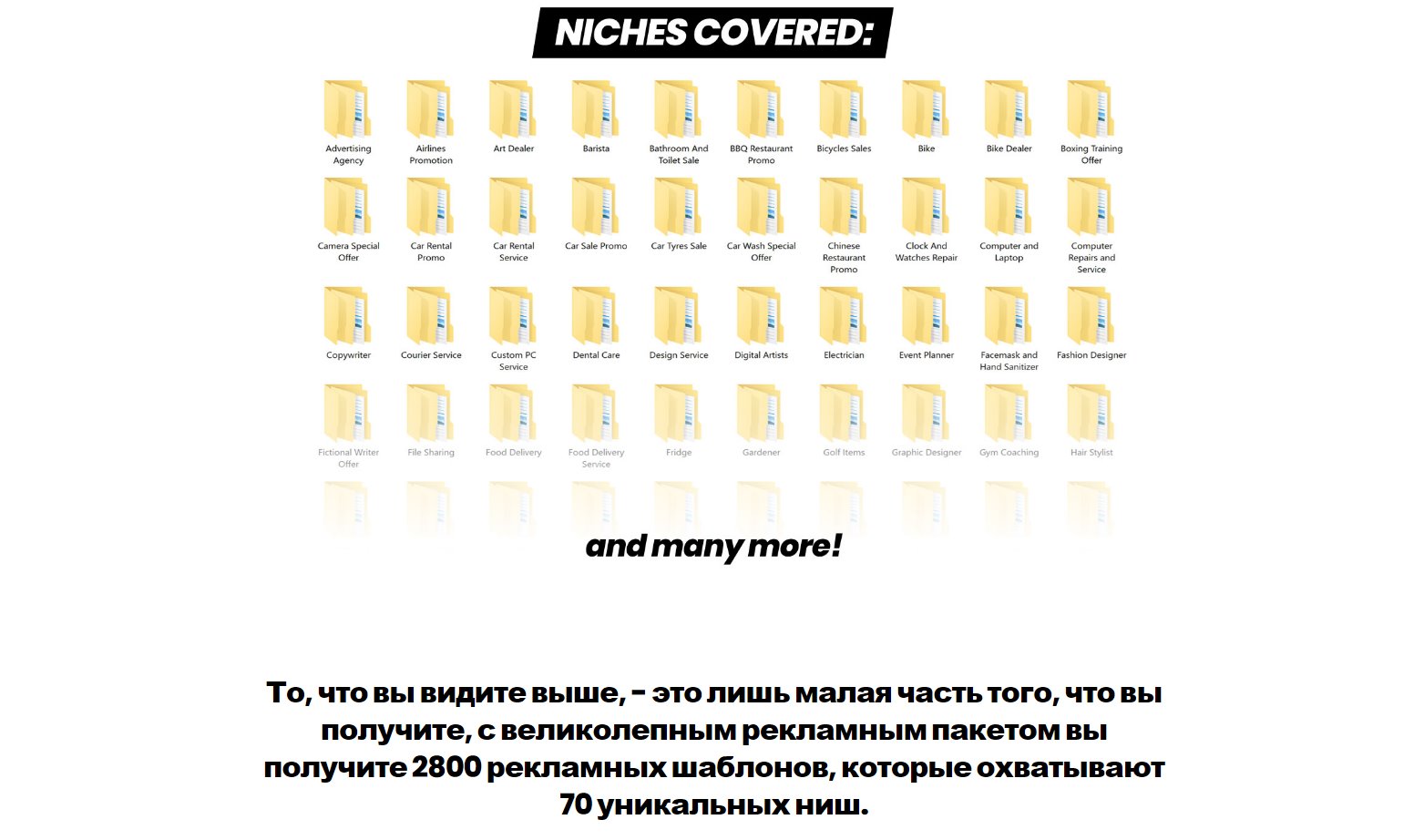1424x840 pixels.
Task: Open the Facemask and Hand Sanitizer folder
Action: (x=1009, y=316)
